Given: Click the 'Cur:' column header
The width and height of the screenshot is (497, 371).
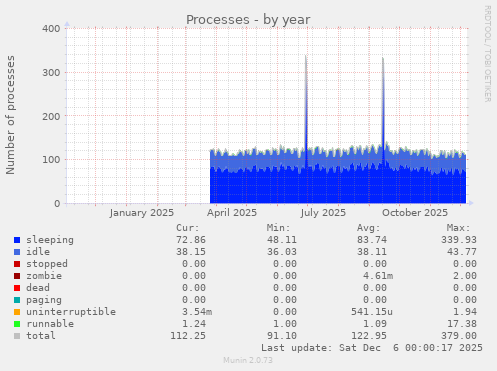Looking at the screenshot, I should pos(188,228).
